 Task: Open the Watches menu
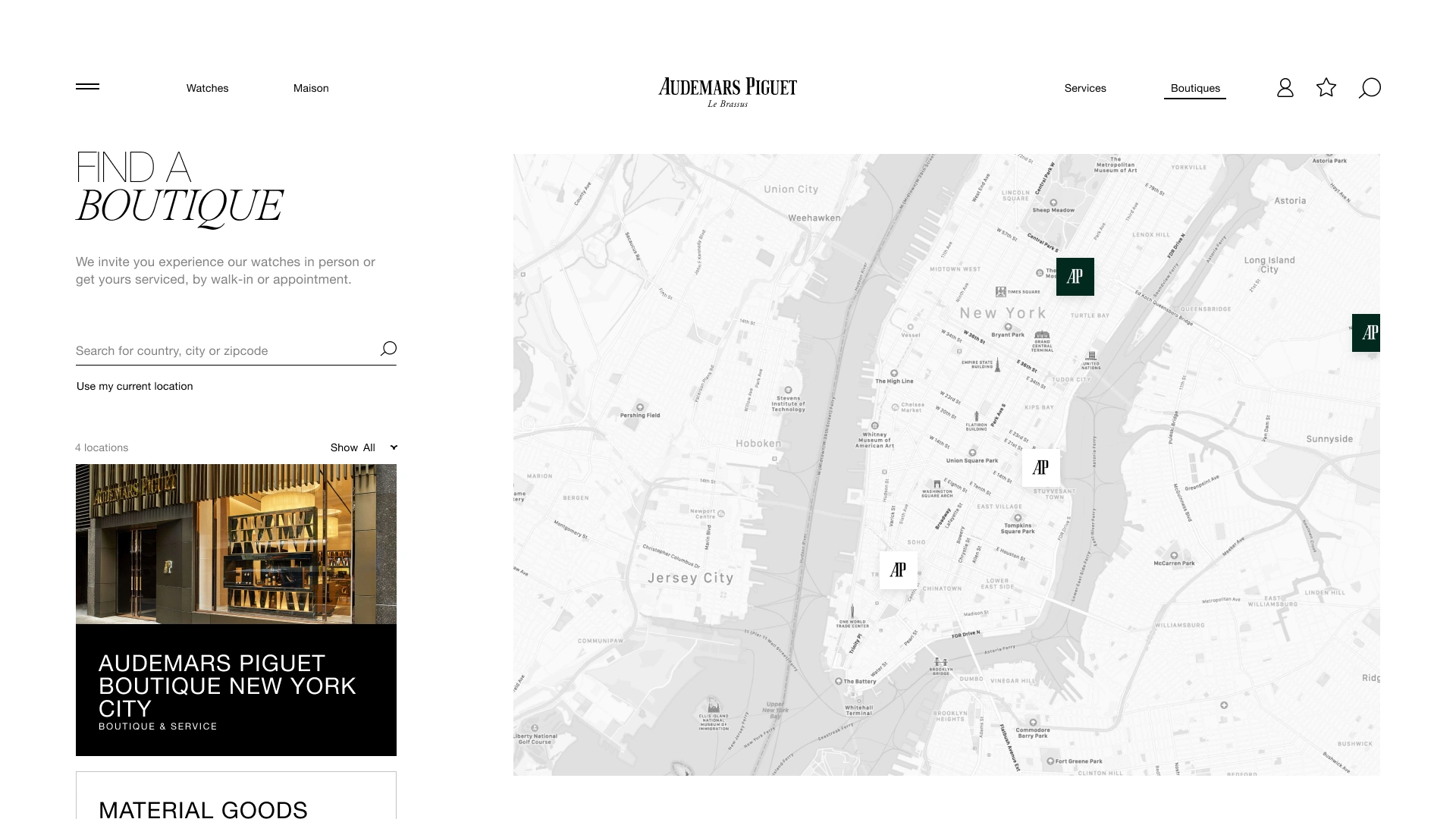[207, 88]
